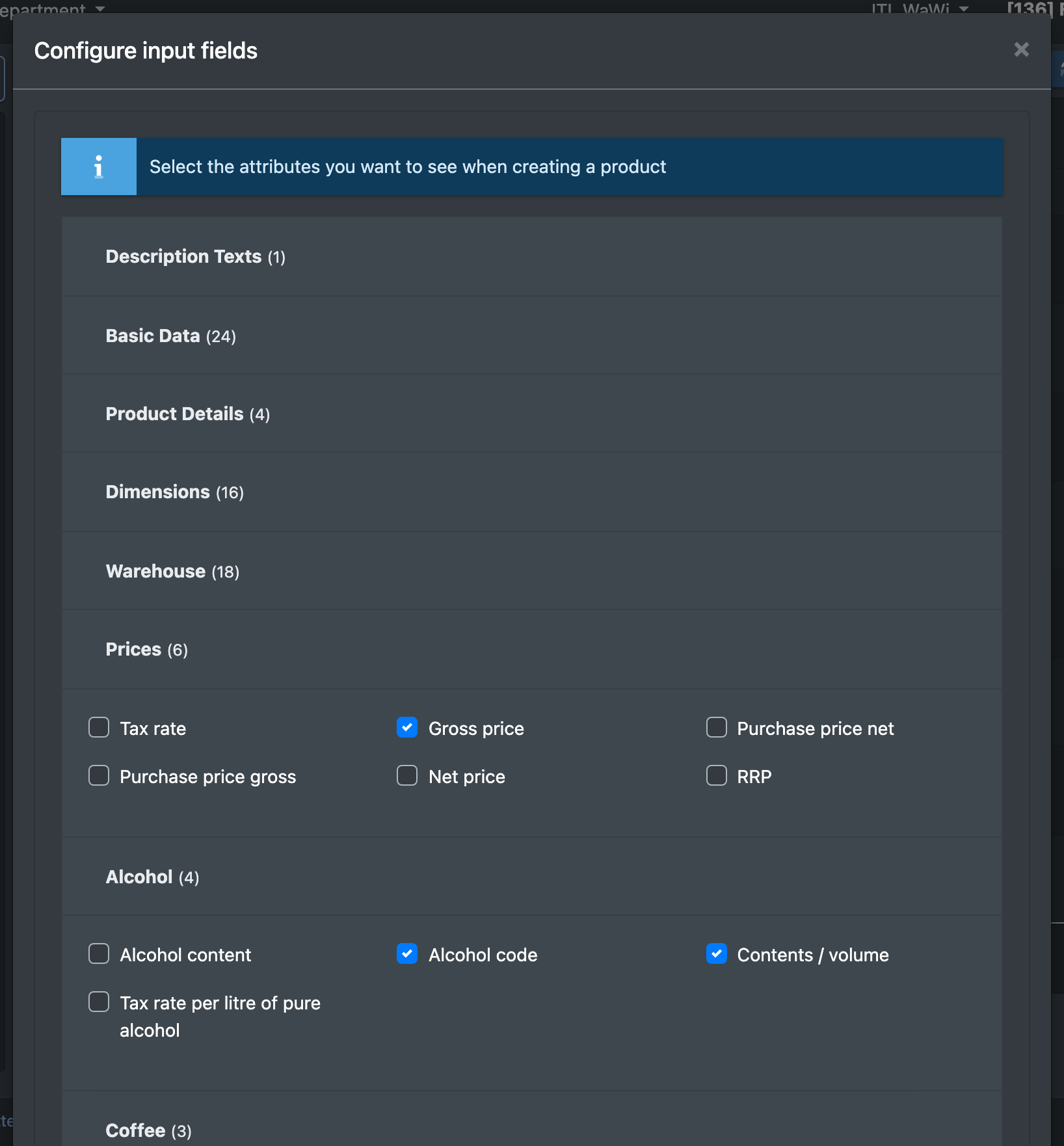Click the Gross price label text
Screen dimensions: 1064x1146
(x=476, y=728)
